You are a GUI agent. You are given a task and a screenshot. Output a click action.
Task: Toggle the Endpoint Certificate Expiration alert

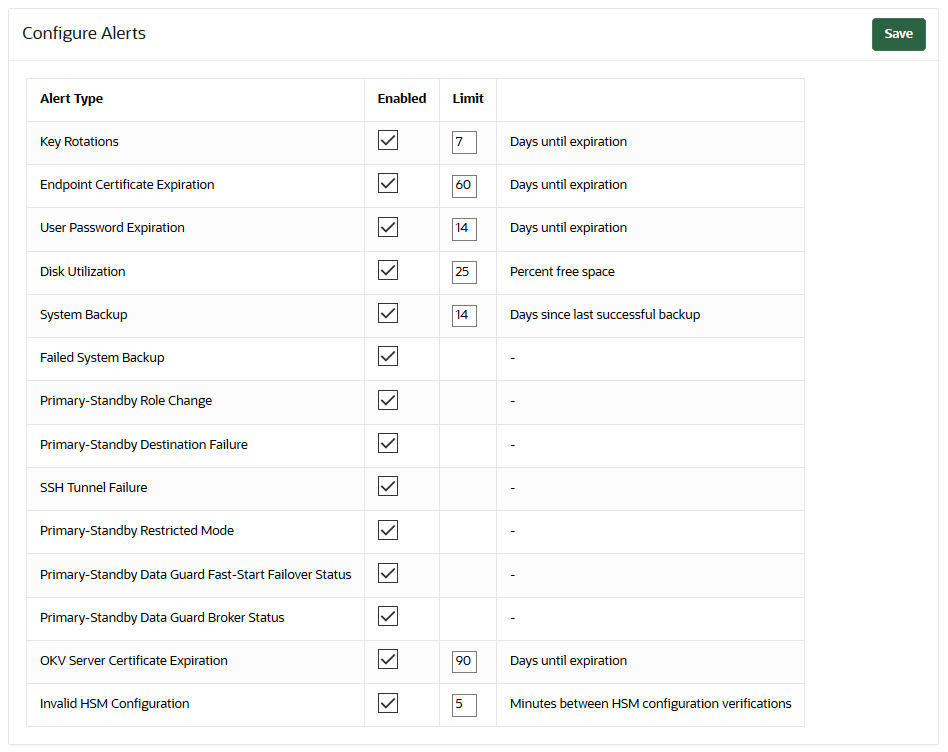pos(387,184)
